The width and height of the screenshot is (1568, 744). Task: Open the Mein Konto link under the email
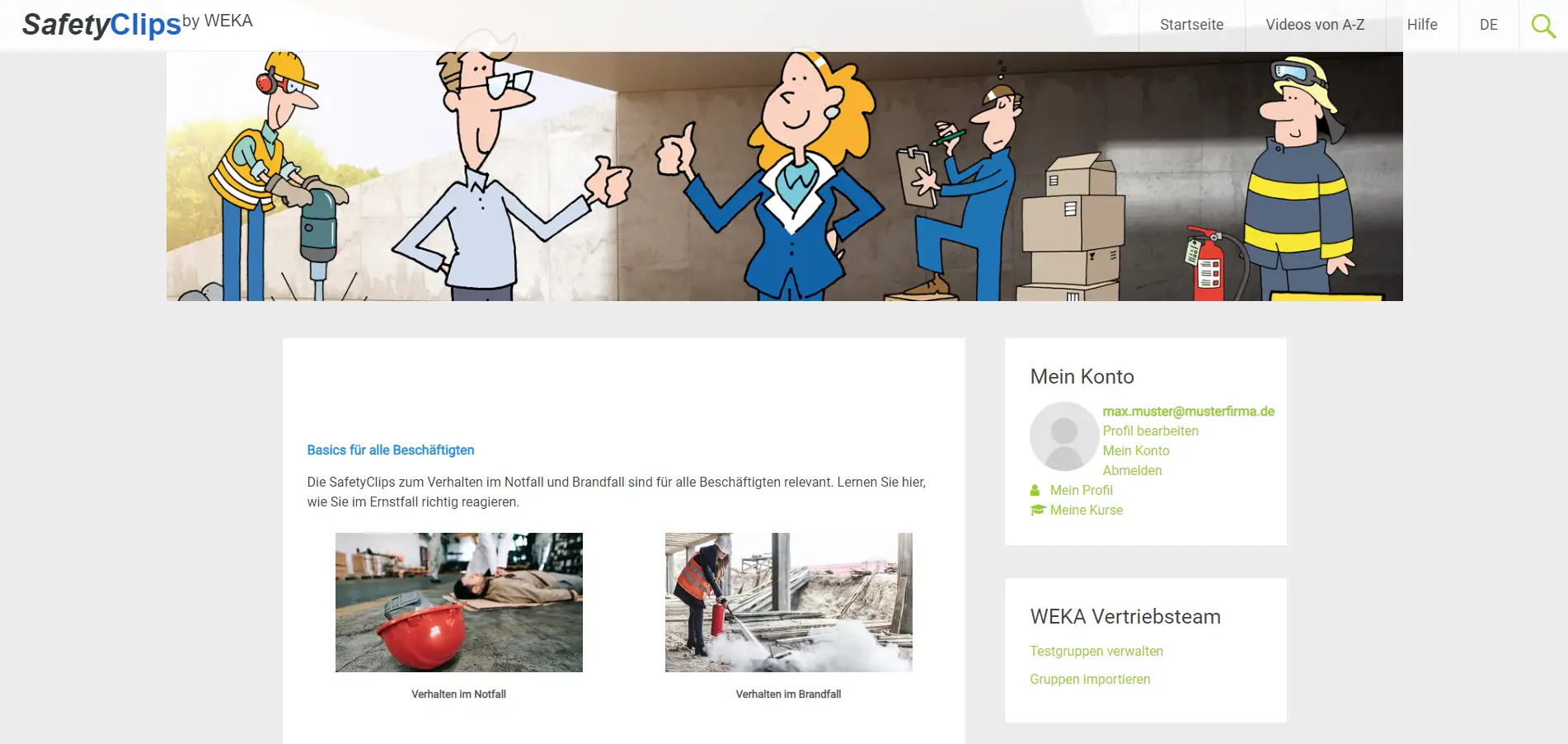coord(1136,450)
